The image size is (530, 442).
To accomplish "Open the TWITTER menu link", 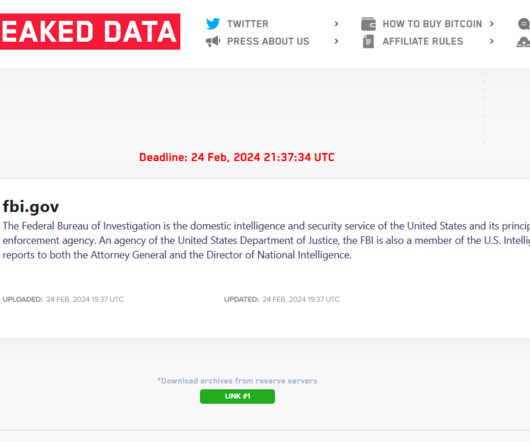I will [248, 24].
